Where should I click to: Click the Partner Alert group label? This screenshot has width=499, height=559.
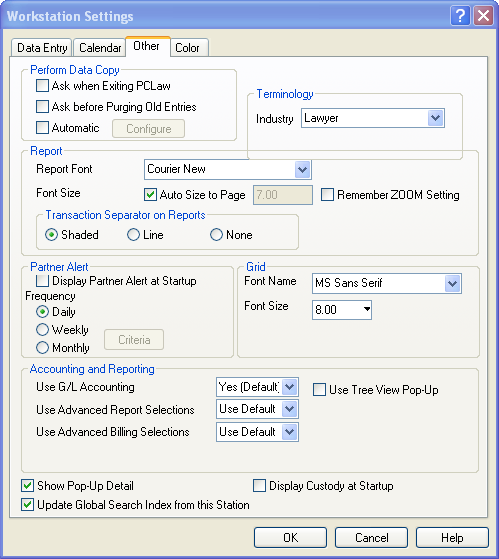tap(59, 267)
